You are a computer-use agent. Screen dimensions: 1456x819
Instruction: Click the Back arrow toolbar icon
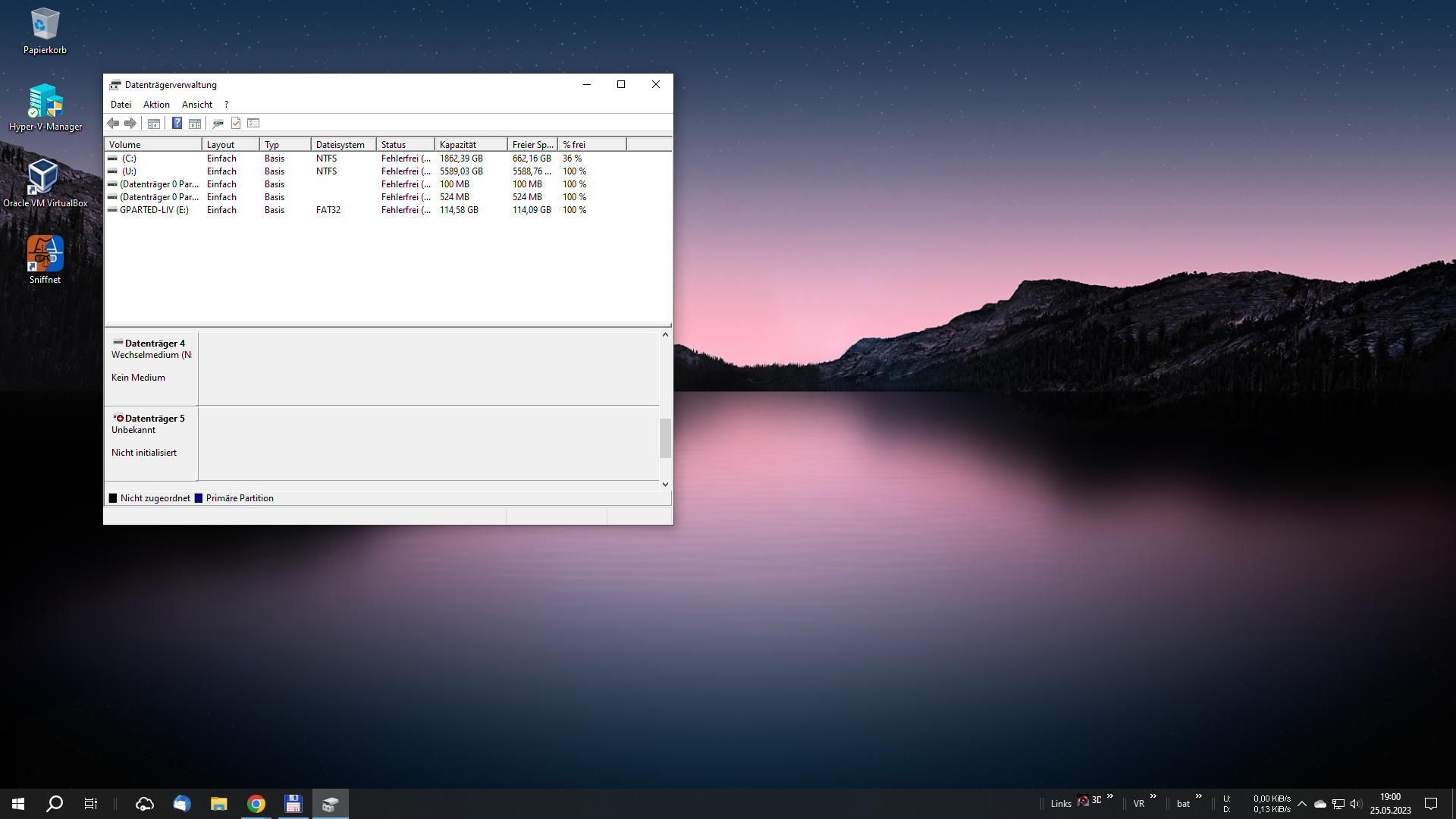(x=113, y=123)
